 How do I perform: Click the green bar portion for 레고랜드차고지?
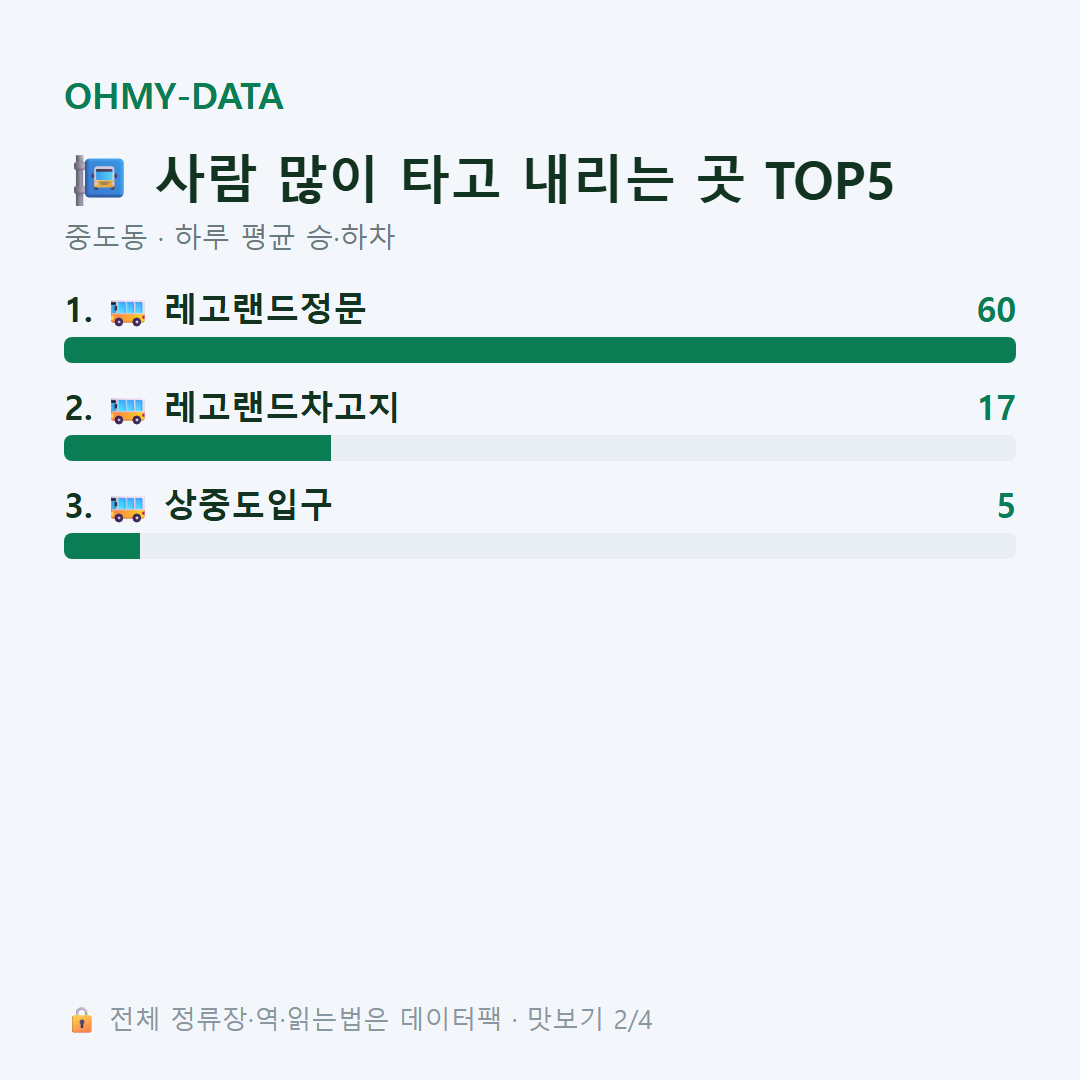point(198,448)
